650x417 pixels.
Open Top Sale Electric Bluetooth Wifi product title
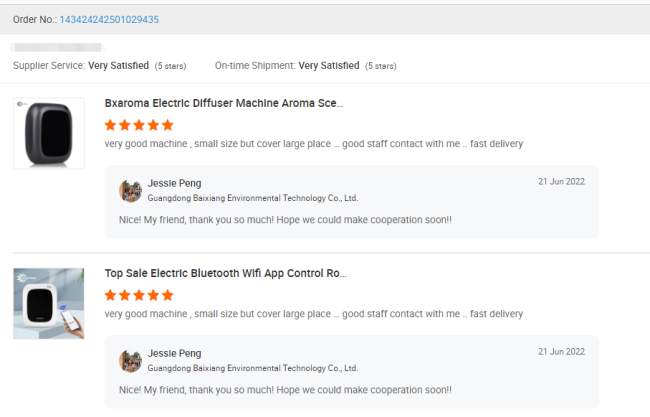[x=226, y=274]
